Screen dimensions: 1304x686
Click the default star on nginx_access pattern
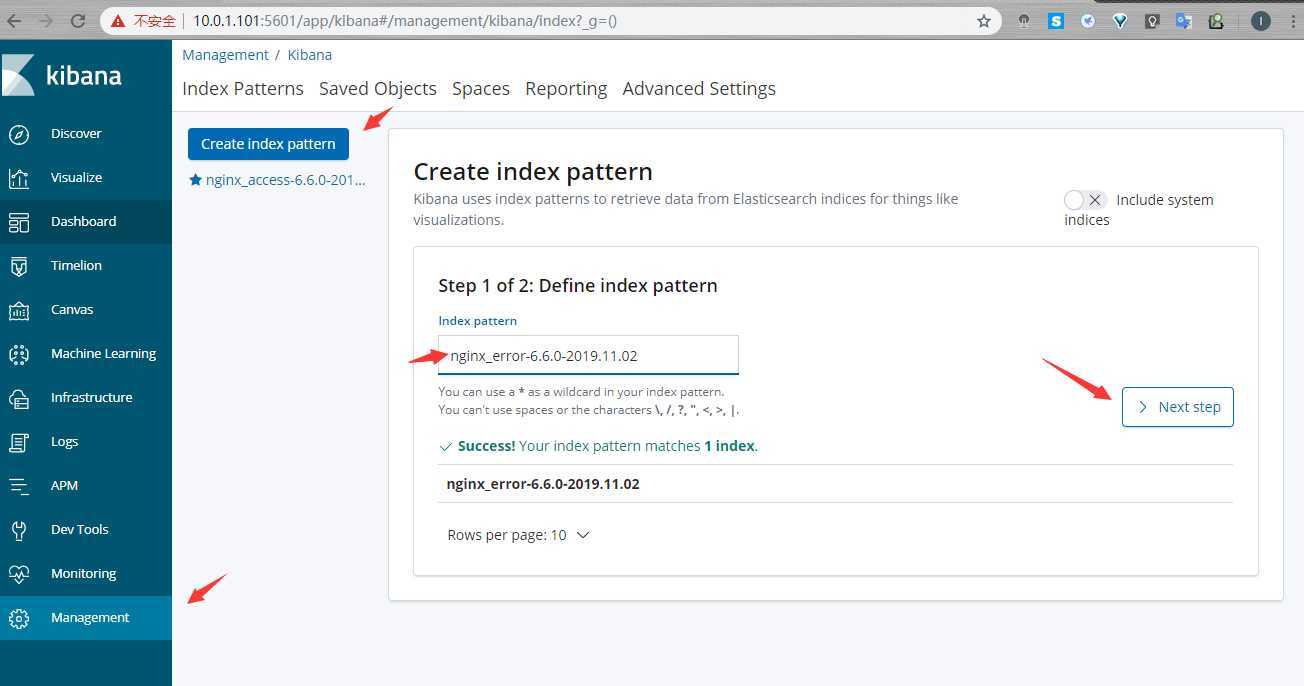[x=195, y=180]
